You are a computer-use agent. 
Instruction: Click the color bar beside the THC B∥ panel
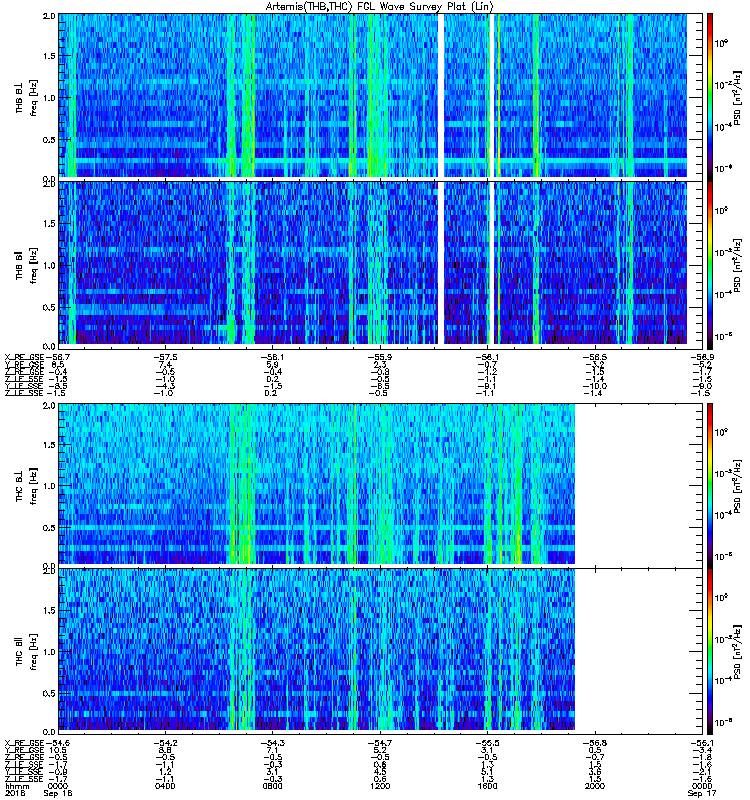tap(710, 651)
